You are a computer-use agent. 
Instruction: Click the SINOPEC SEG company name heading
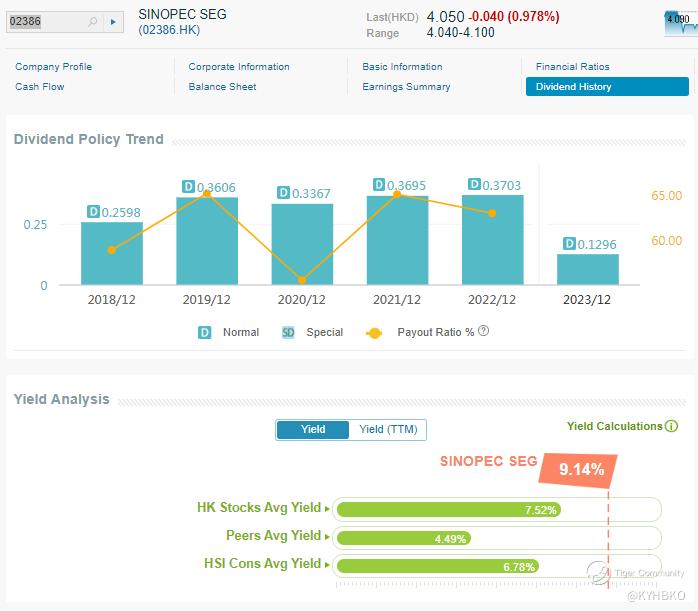click(x=182, y=14)
